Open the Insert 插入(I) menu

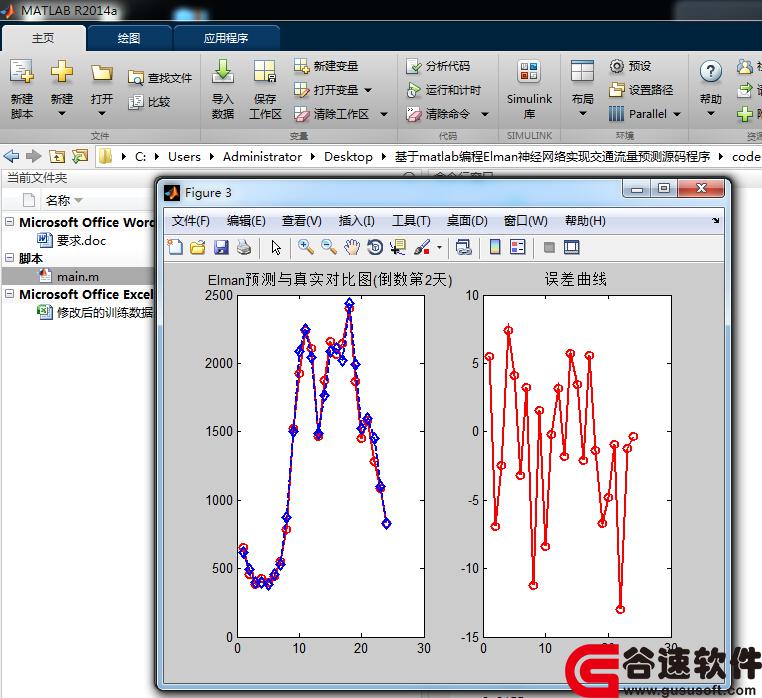(357, 221)
